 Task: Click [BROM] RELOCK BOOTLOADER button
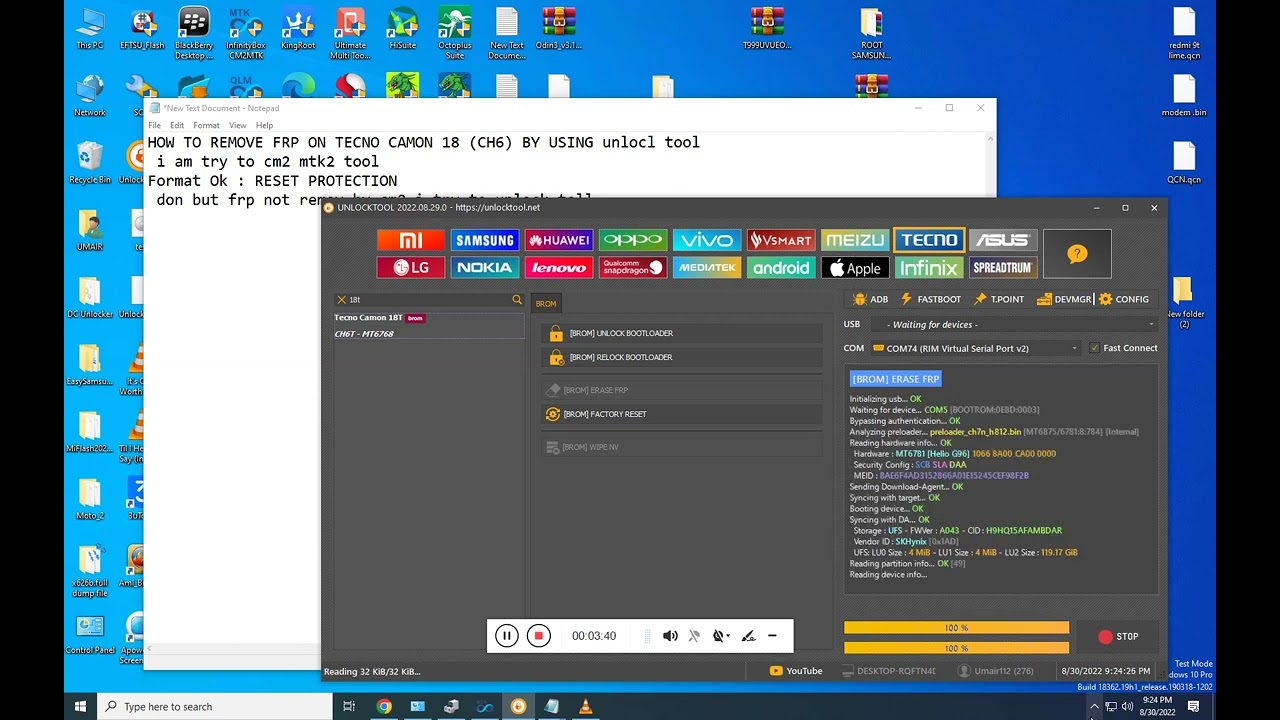coord(681,357)
